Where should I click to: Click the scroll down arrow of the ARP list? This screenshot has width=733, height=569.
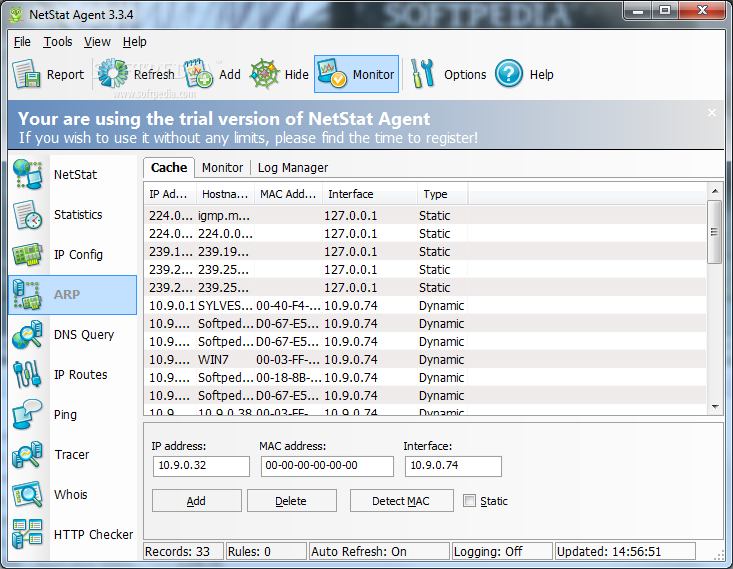click(715, 407)
